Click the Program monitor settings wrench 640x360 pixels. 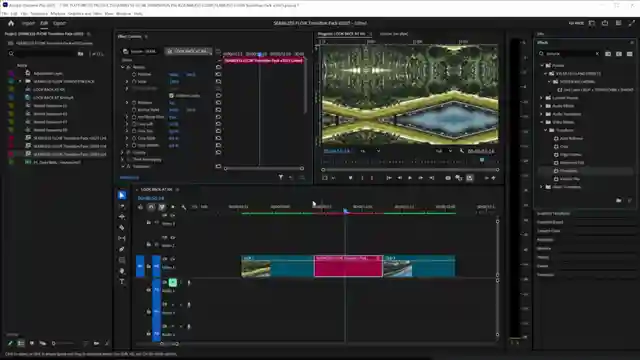[x=462, y=151]
